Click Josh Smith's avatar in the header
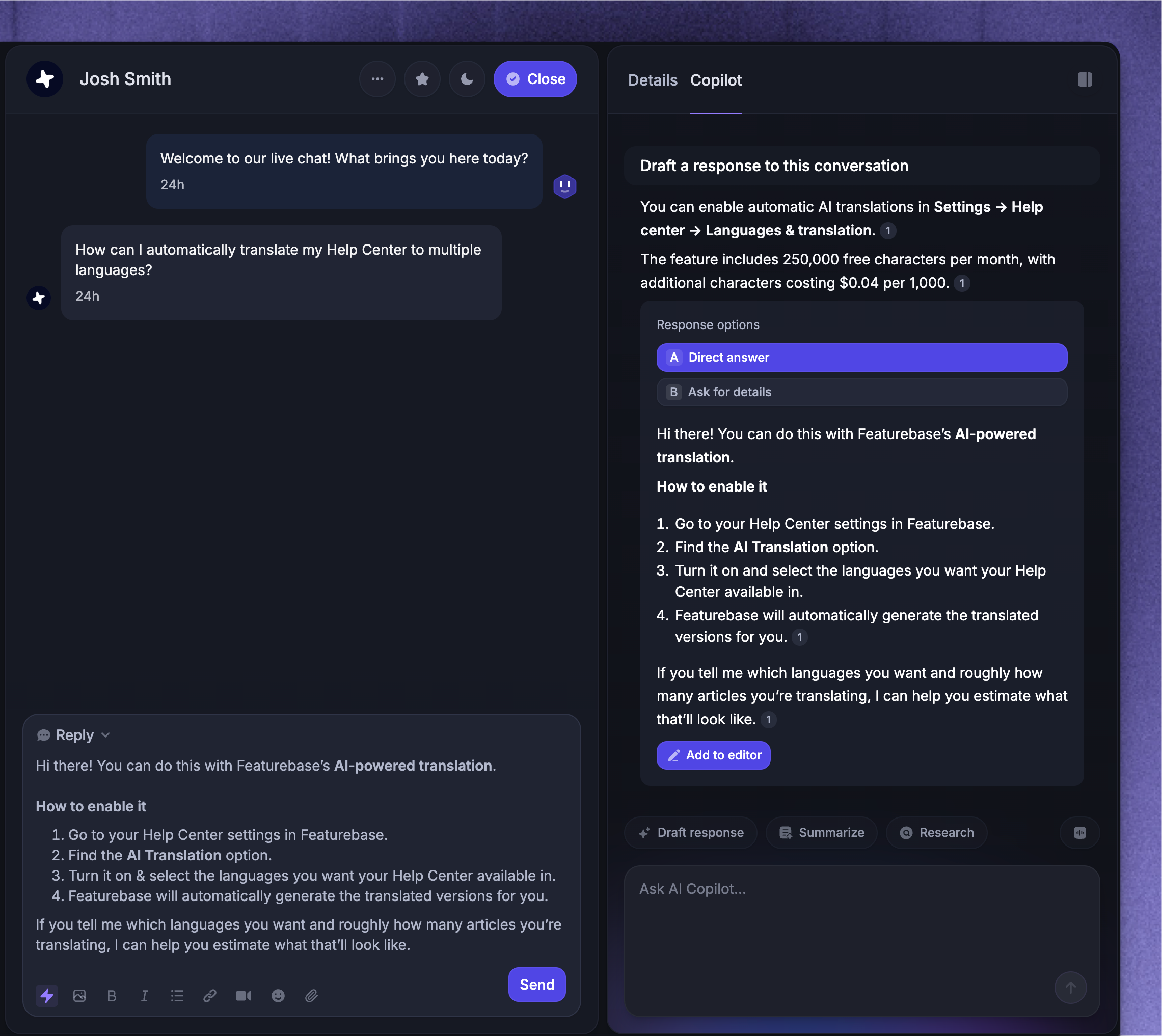1162x1036 pixels. coord(44,79)
